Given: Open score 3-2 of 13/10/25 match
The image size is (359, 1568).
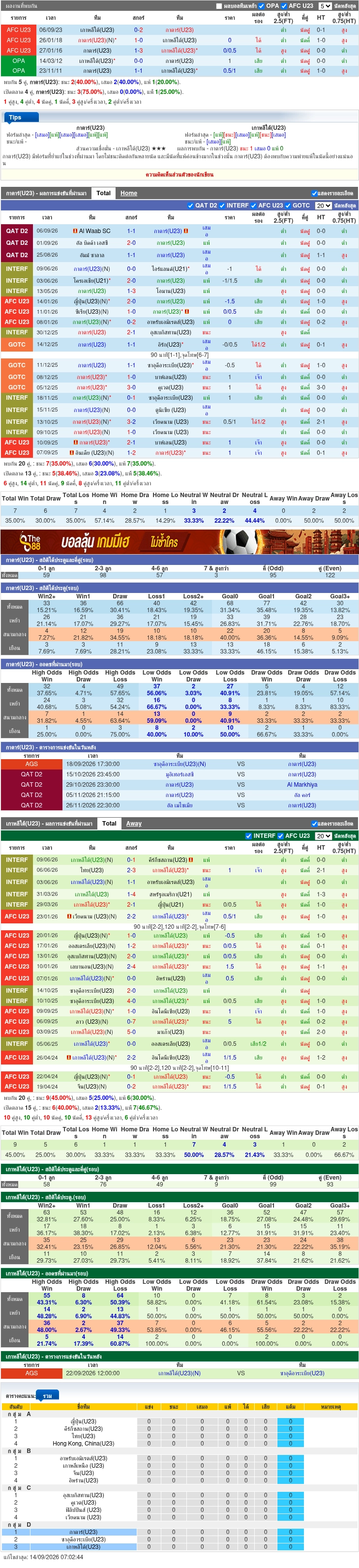Looking at the screenshot, I should coord(131,422).
